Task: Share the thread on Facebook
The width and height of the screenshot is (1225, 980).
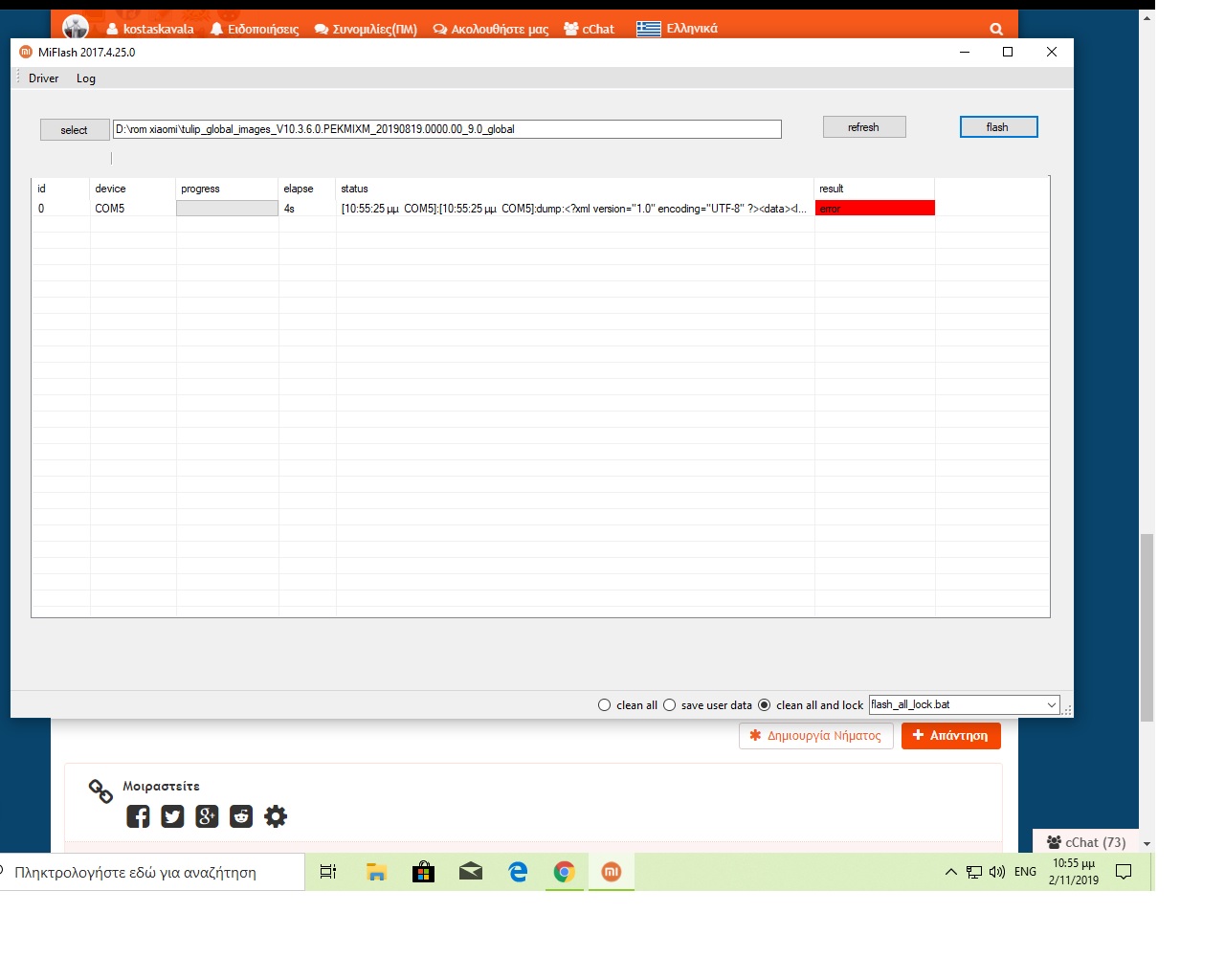Action: coord(138,816)
